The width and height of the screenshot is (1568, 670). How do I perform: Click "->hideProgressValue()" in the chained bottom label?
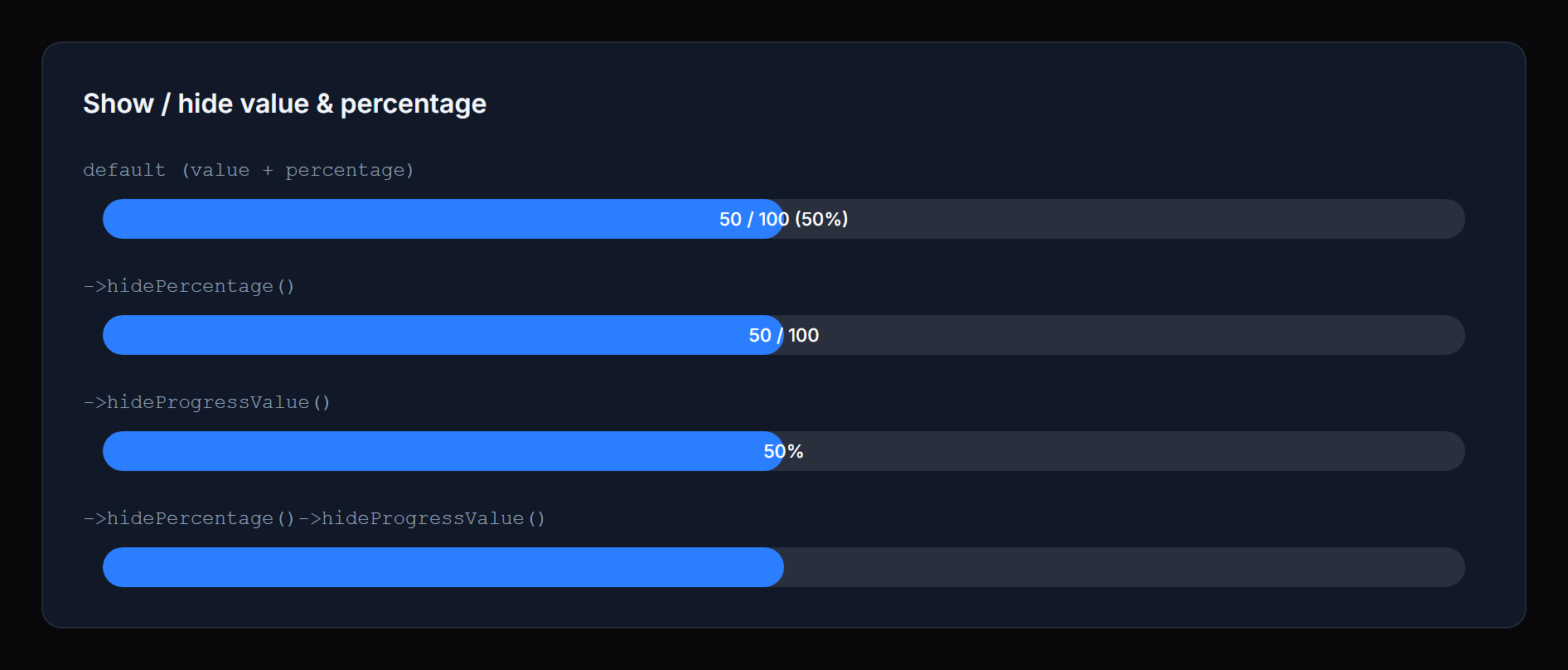coord(422,518)
